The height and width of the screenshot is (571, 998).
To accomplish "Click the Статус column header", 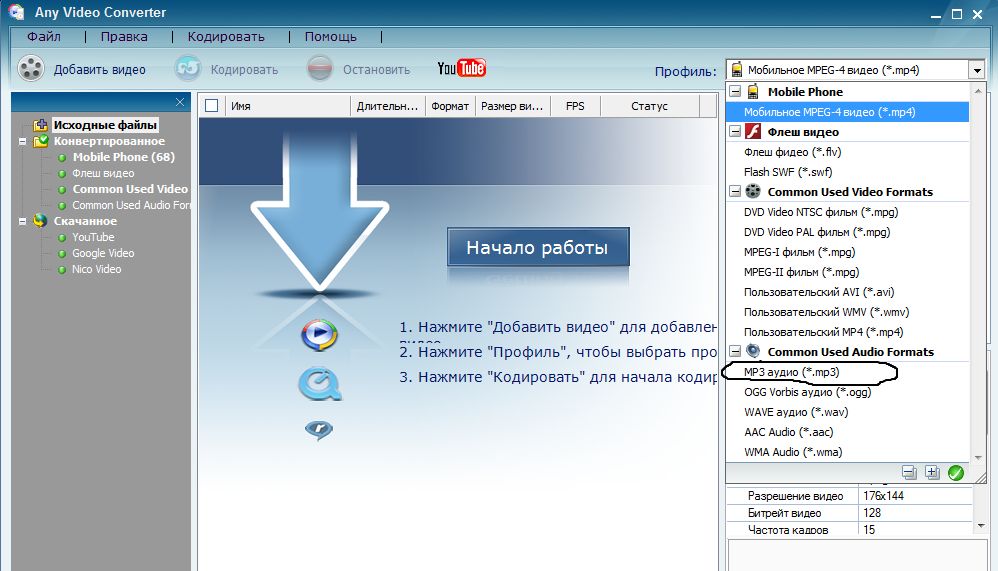I will pyautogui.click(x=649, y=106).
